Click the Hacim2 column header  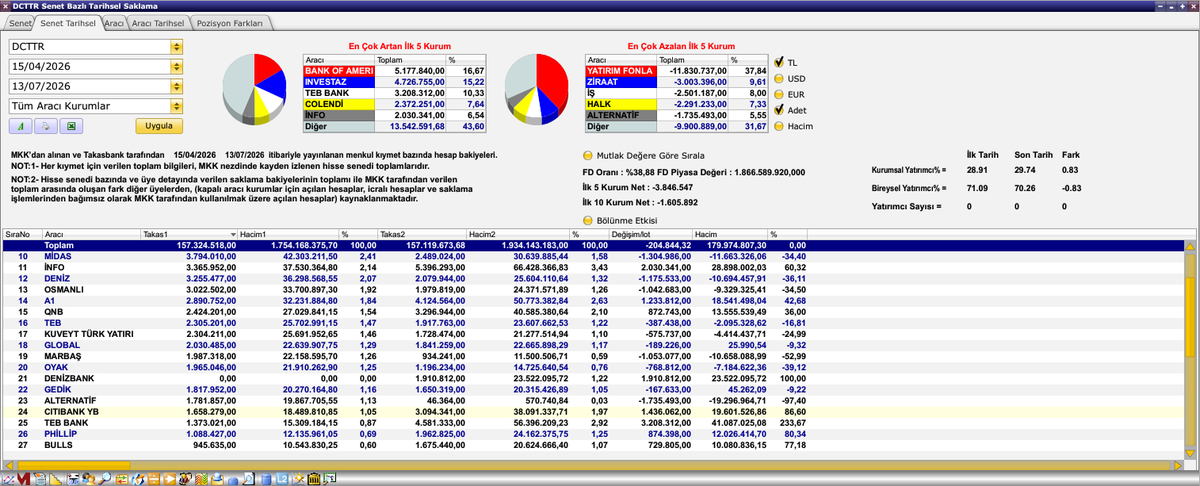517,233
